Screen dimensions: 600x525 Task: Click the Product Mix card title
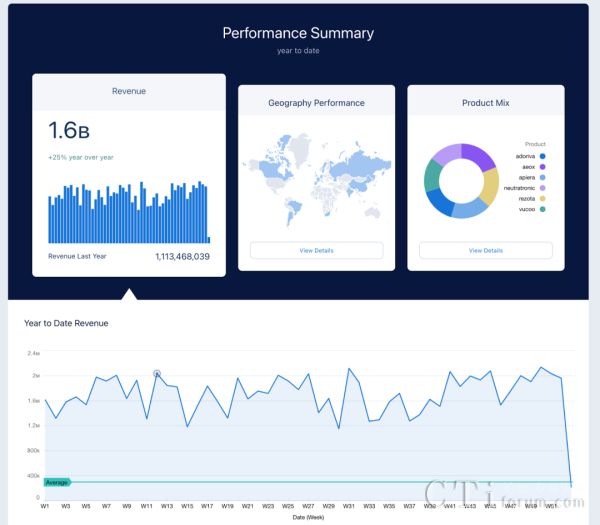click(x=485, y=103)
